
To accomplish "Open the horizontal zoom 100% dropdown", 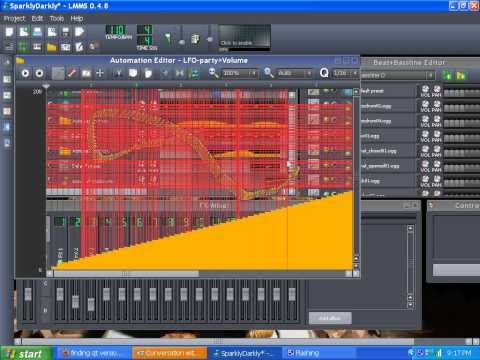I will [x=239, y=73].
